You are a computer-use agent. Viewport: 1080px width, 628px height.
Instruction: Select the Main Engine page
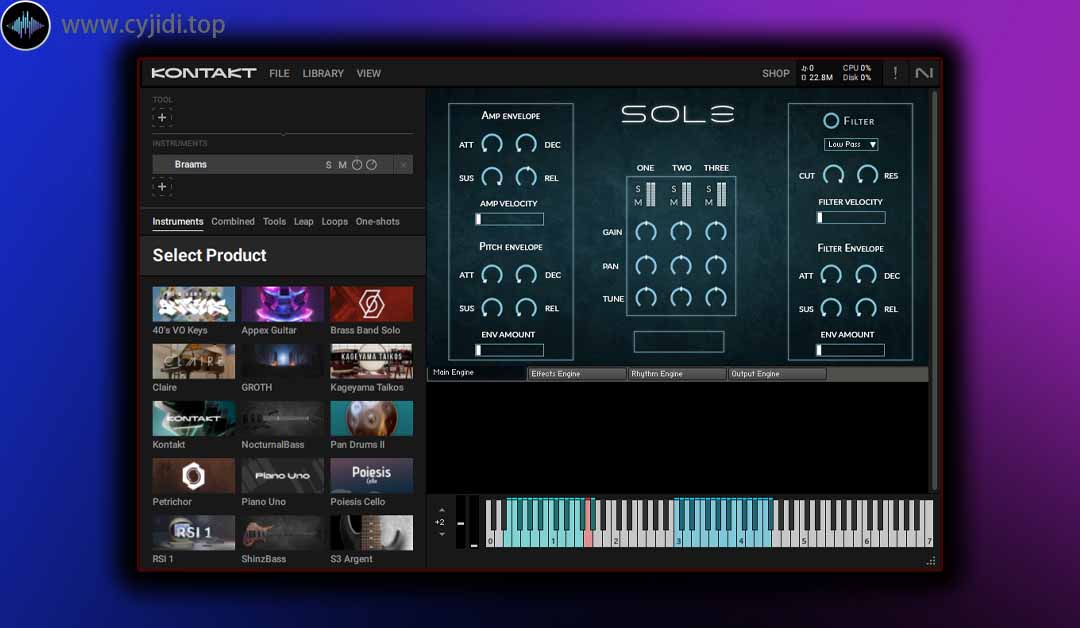477,373
